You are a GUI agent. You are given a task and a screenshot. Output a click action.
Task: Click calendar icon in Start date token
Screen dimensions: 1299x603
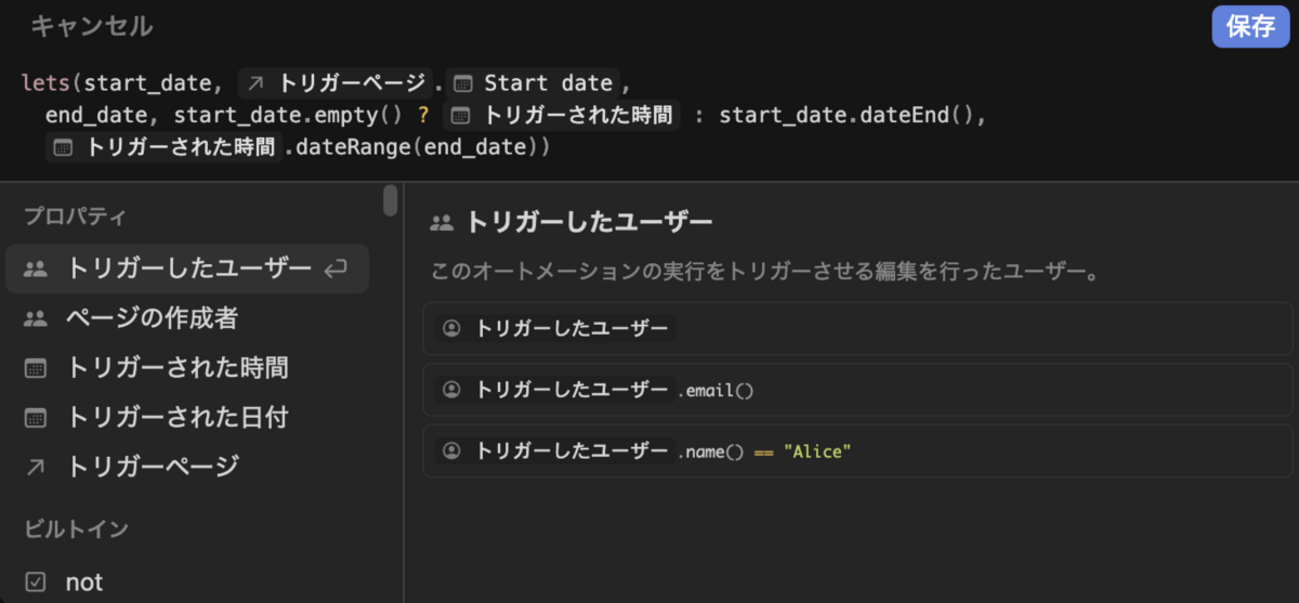(462, 83)
